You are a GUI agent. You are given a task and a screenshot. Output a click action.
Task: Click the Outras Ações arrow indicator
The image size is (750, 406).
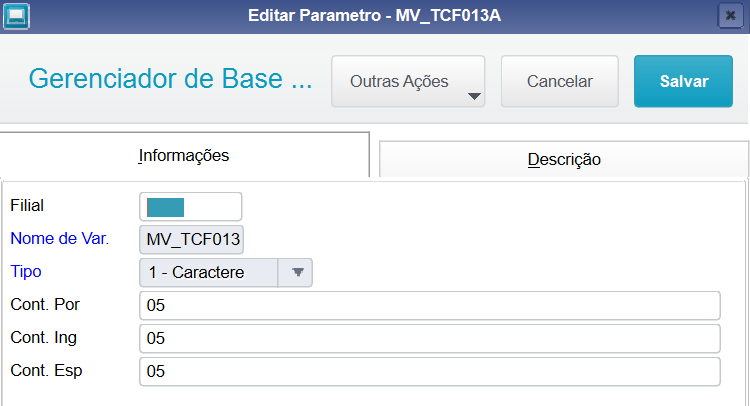point(474,97)
